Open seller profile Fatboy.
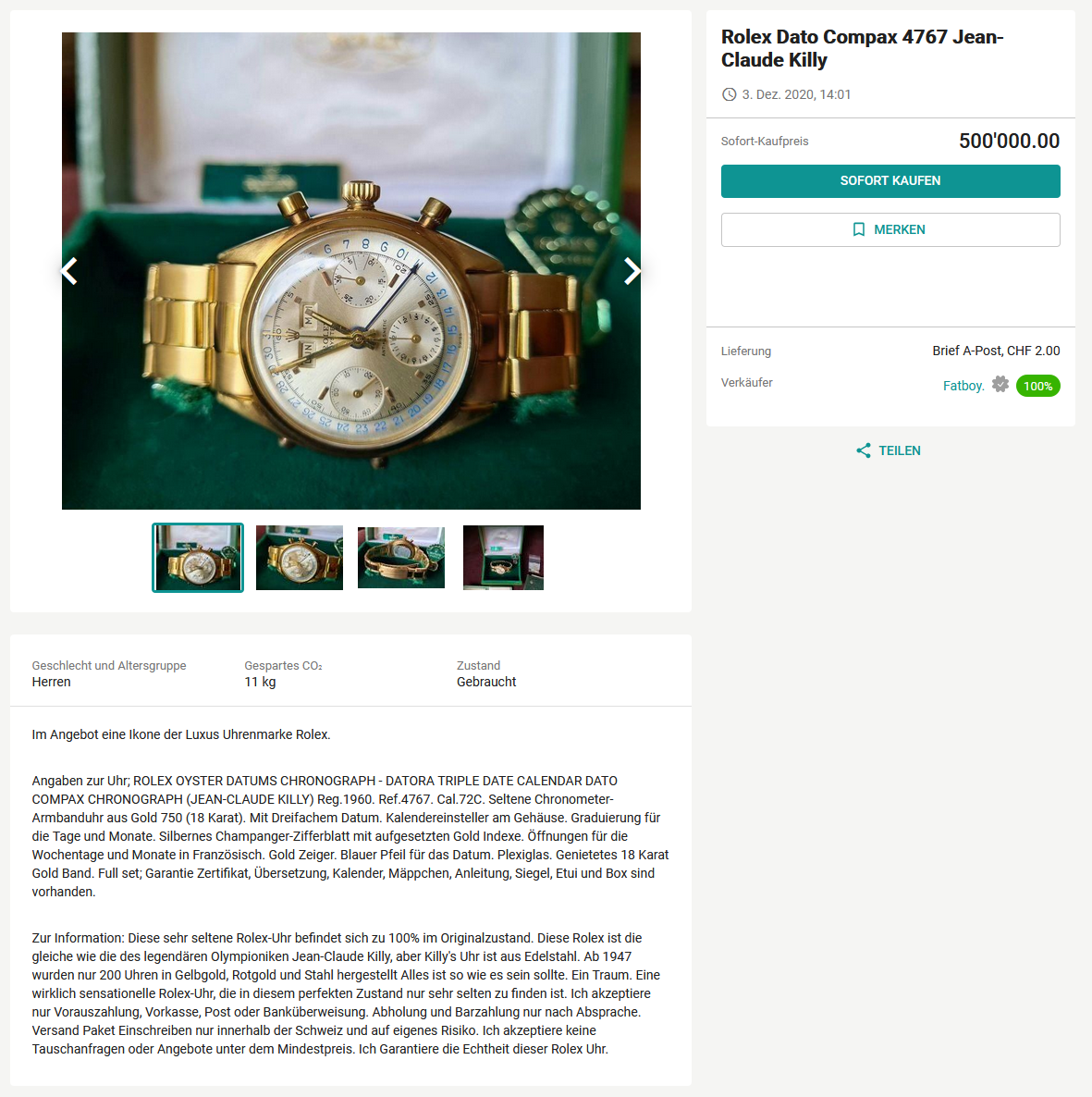 [x=963, y=386]
